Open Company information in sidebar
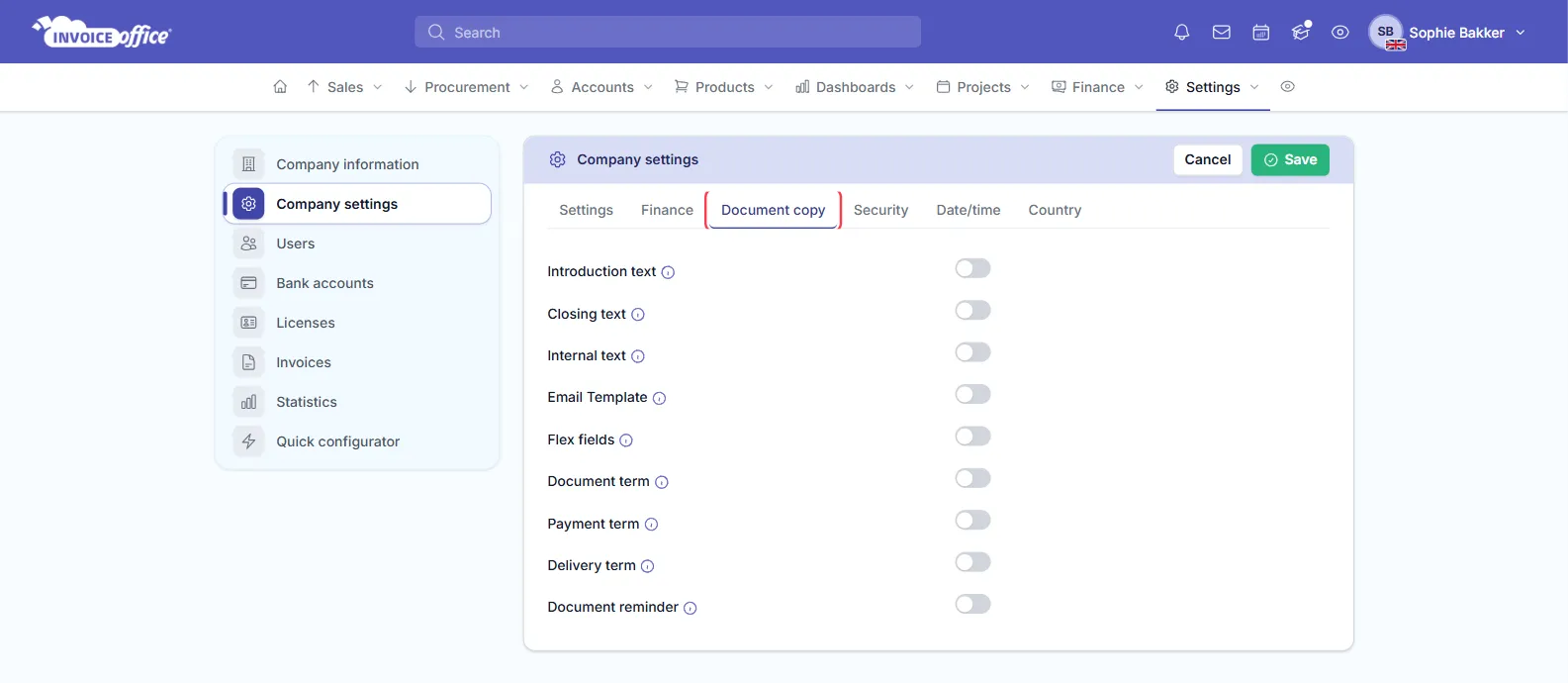 click(357, 164)
